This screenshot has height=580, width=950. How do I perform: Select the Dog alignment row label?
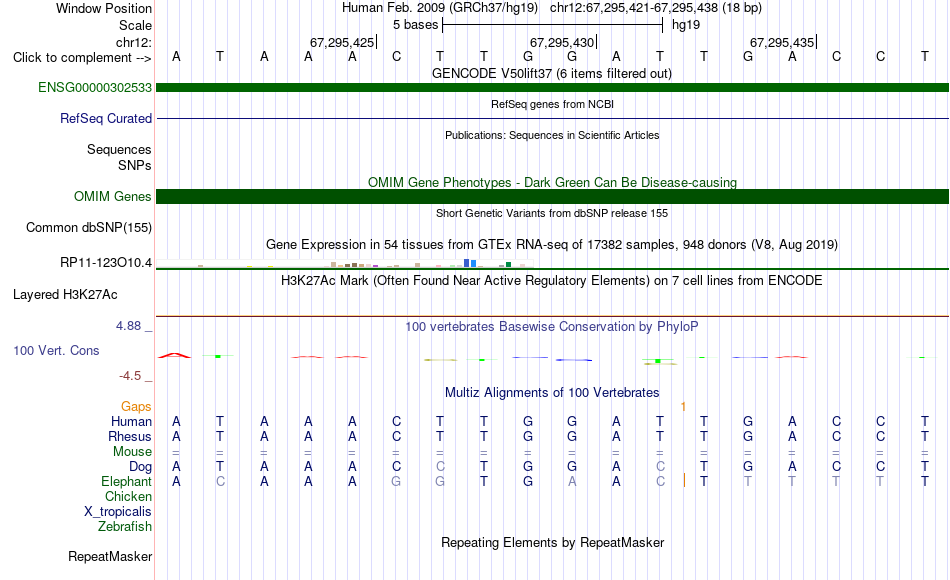pyautogui.click(x=140, y=467)
